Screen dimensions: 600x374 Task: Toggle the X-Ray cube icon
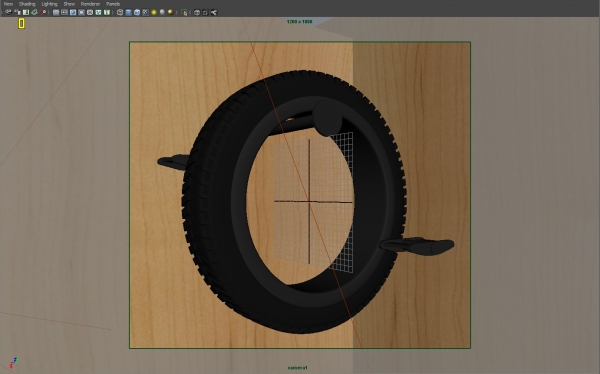197,12
